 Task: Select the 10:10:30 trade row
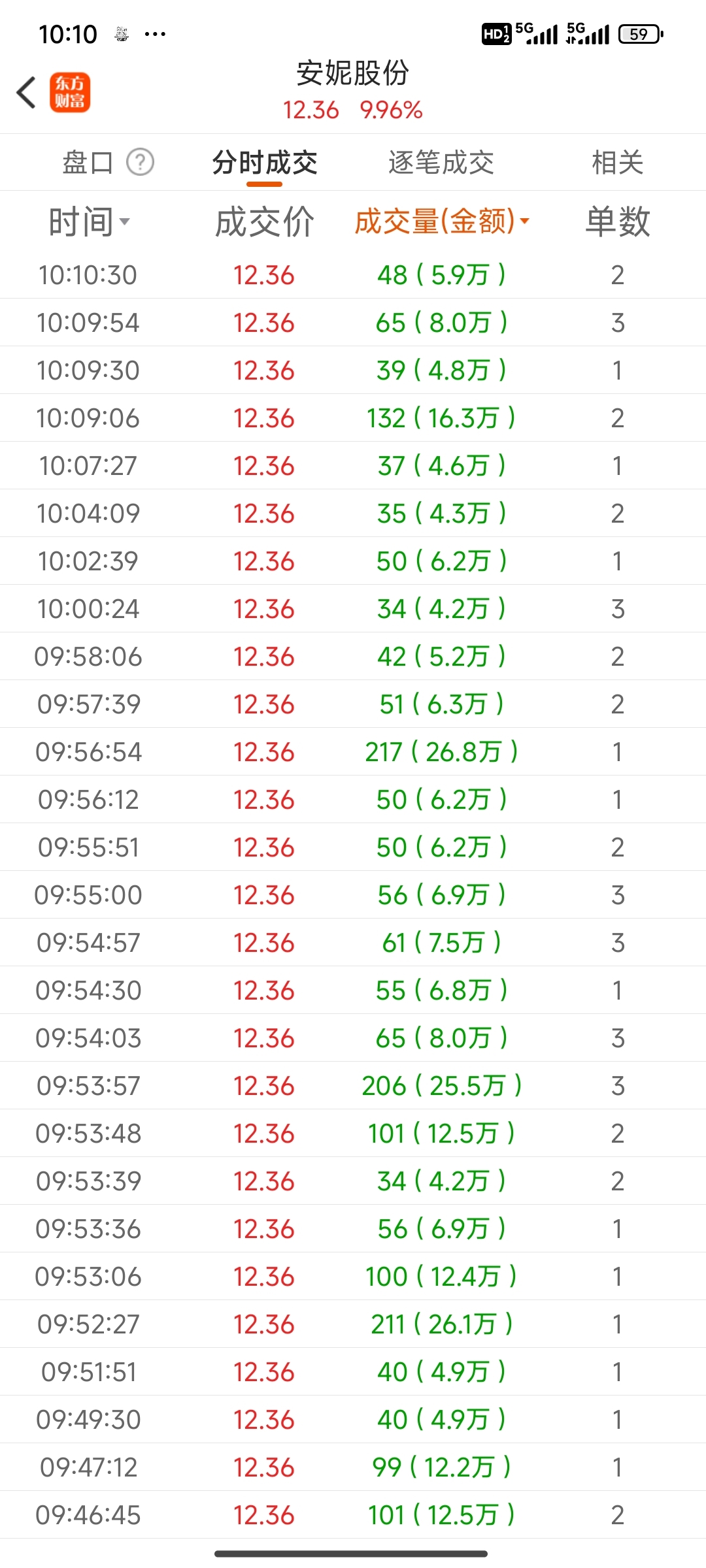coord(353,275)
